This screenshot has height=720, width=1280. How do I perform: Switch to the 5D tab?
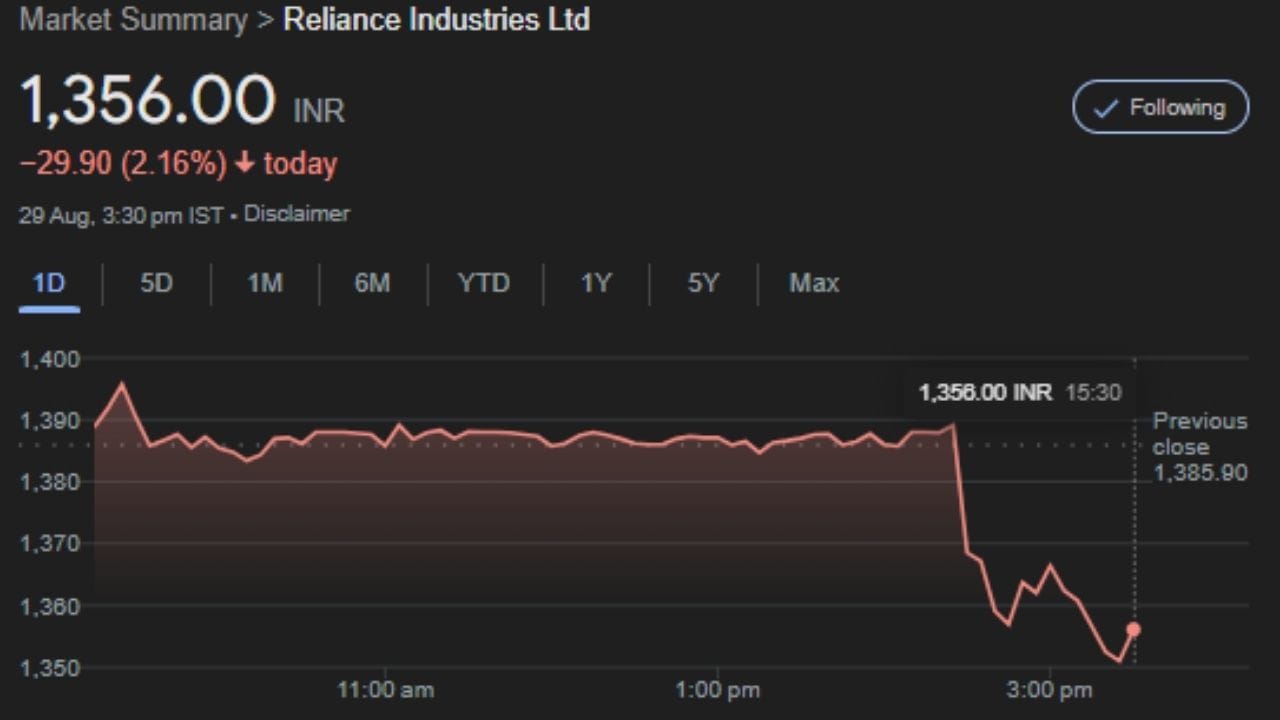tap(156, 284)
